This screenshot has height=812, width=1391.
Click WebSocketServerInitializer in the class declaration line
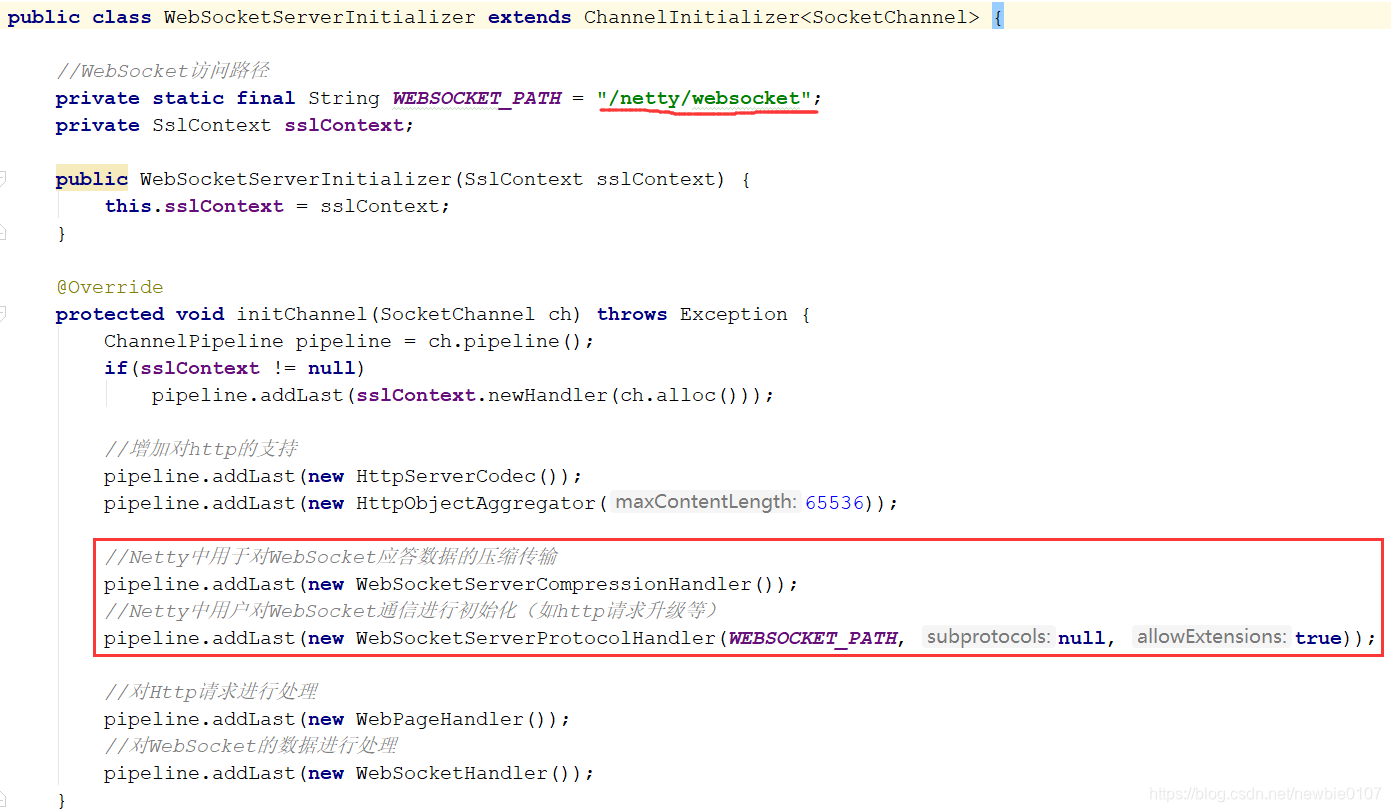320,18
